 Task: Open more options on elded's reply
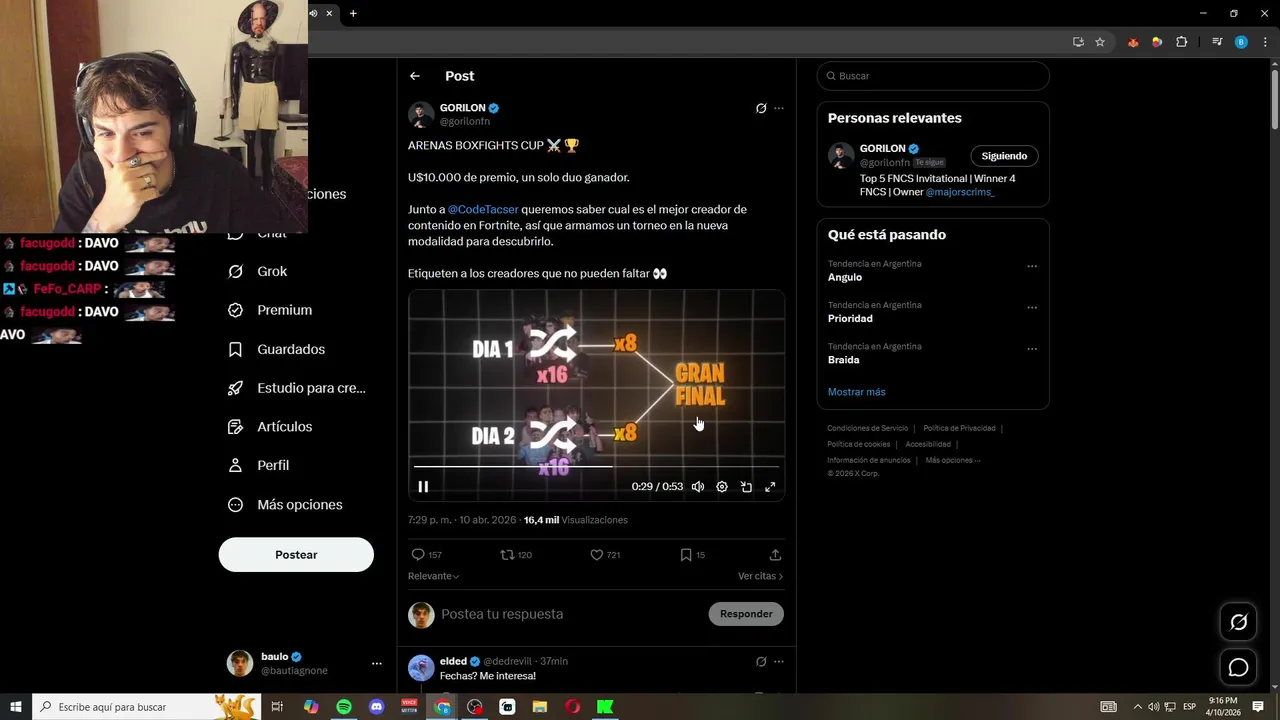click(779, 661)
